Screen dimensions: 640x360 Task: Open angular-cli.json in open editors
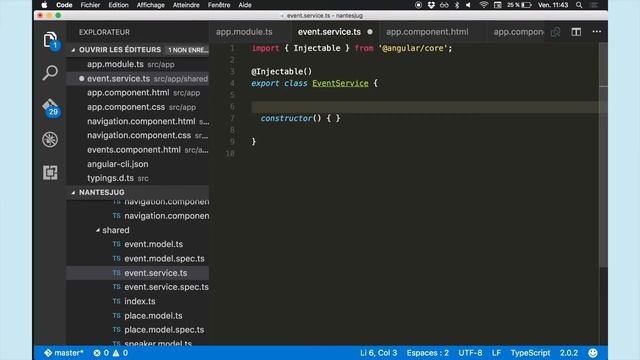tap(138, 164)
